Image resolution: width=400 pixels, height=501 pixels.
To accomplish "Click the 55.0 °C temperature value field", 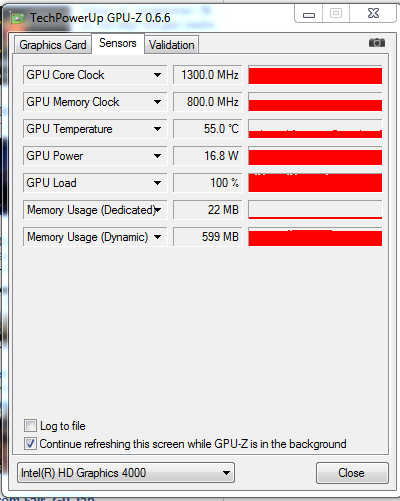I will click(x=207, y=129).
